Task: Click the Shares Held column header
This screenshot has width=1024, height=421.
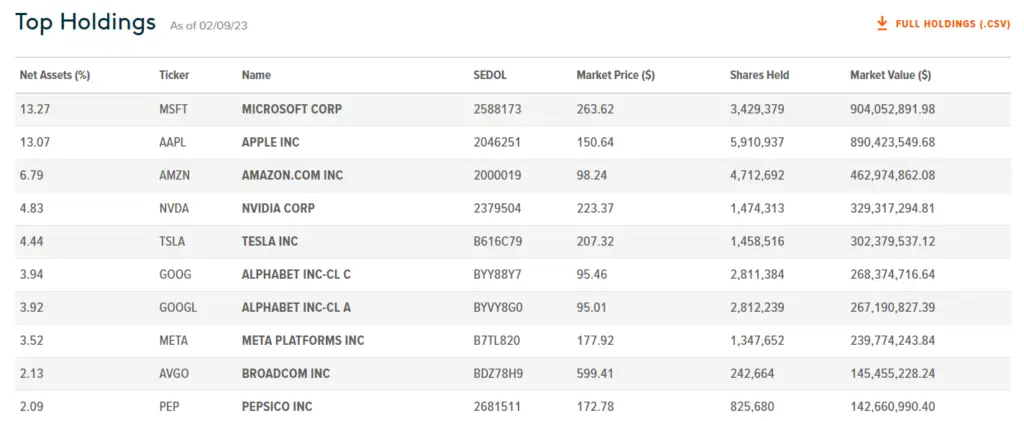Action: pyautogui.click(x=760, y=75)
